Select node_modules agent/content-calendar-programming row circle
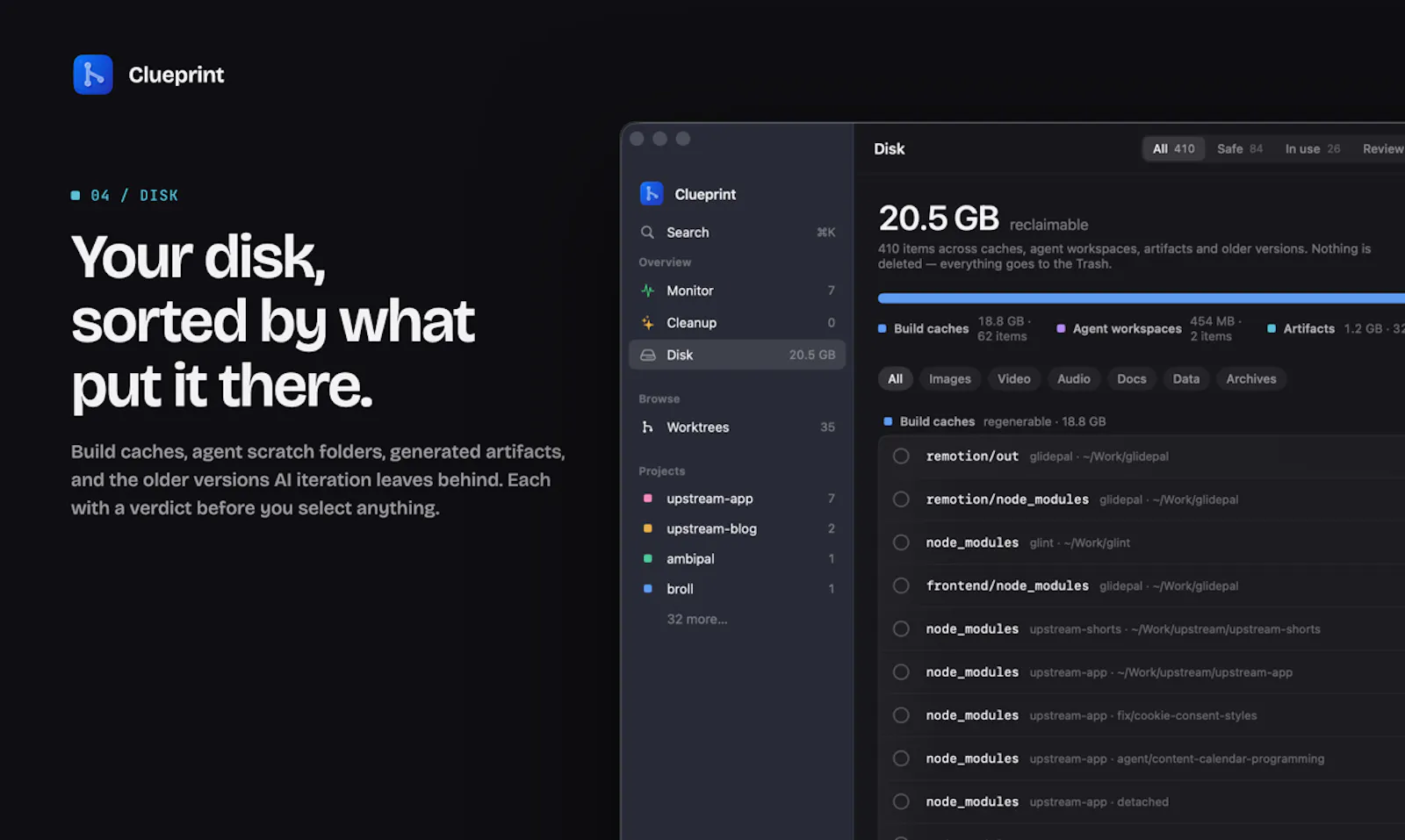The image size is (1405, 840). pos(901,758)
